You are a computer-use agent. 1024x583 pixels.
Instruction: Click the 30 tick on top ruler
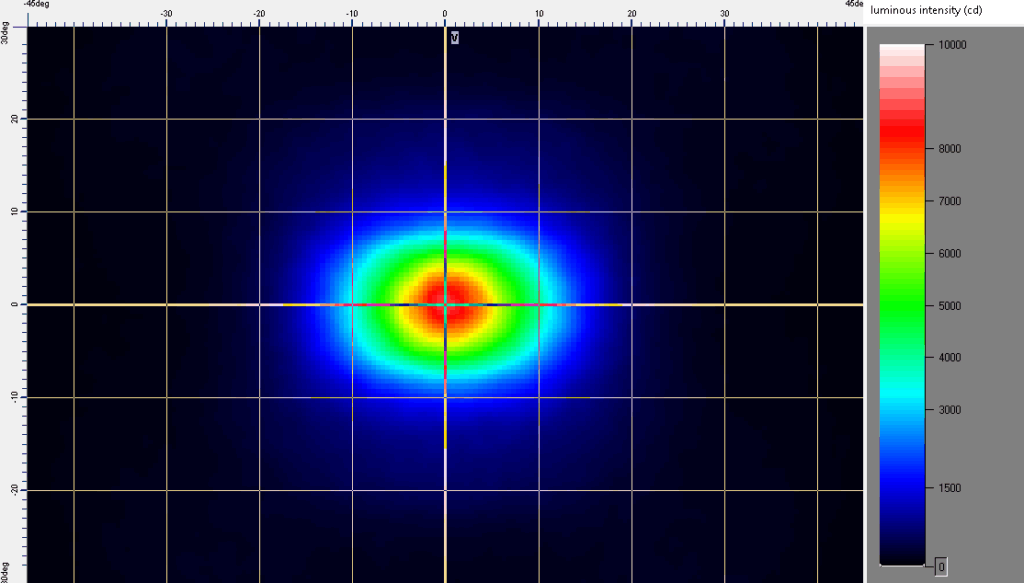(x=725, y=15)
